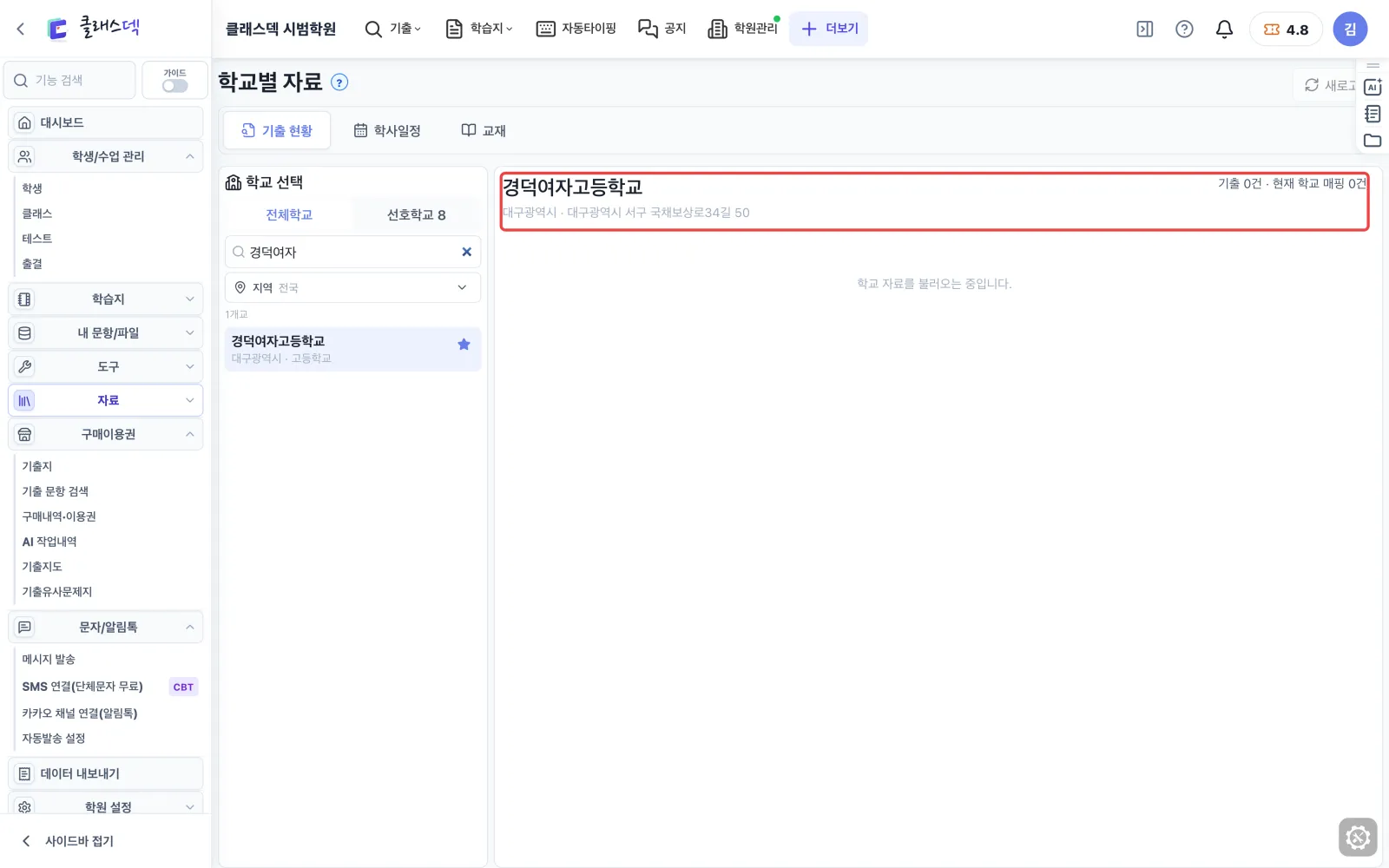Click the back arrow beside the logo
This screenshot has width=1389, height=868.
click(x=21, y=29)
